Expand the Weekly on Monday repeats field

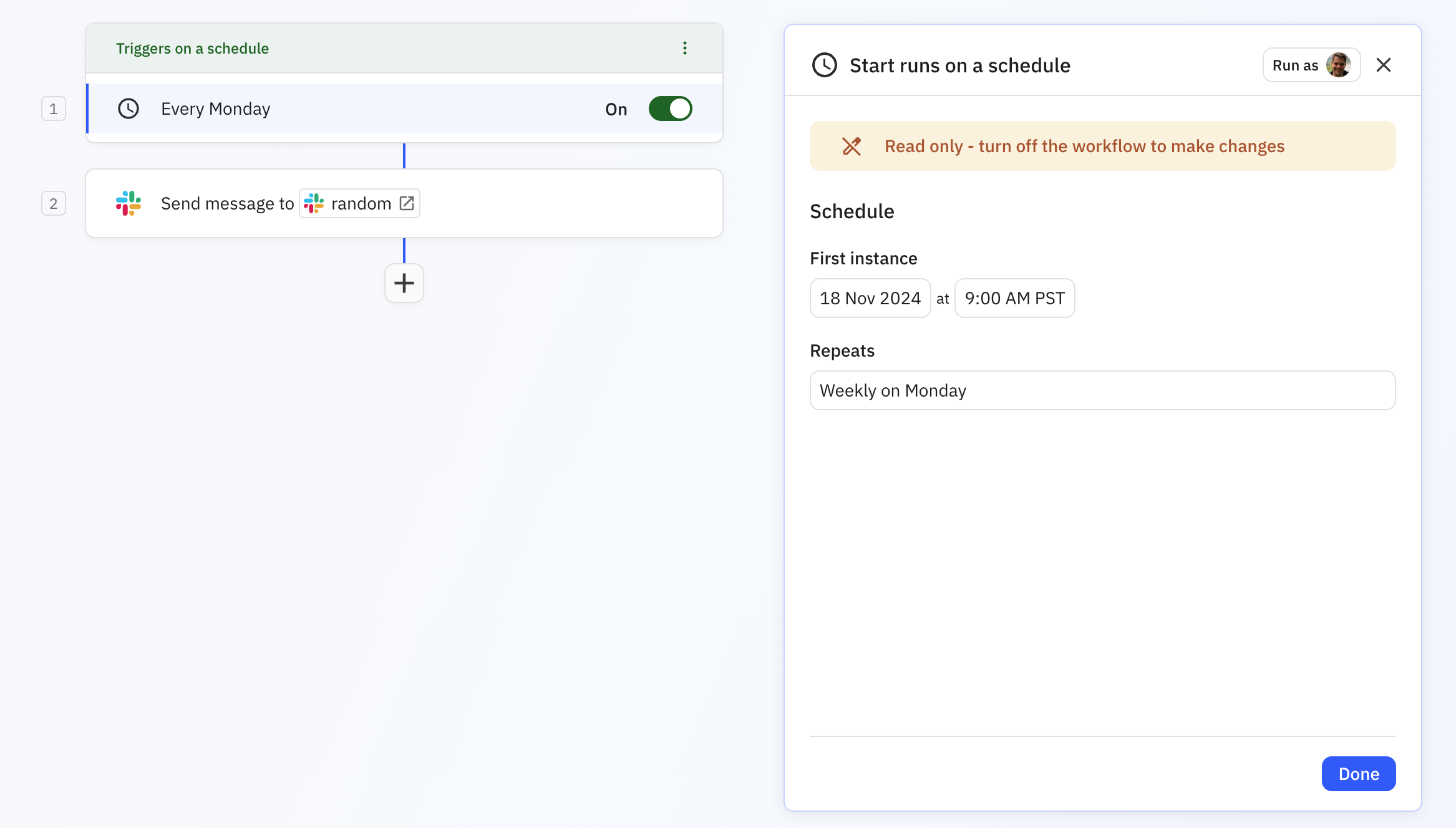coord(1102,390)
